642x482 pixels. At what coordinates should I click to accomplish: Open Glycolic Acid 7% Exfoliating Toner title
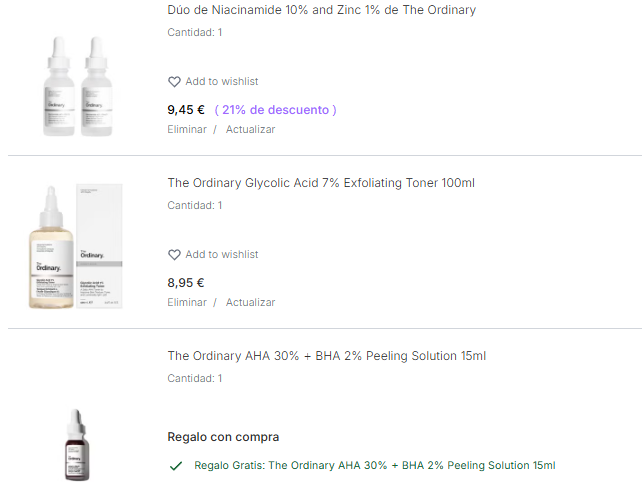click(321, 183)
